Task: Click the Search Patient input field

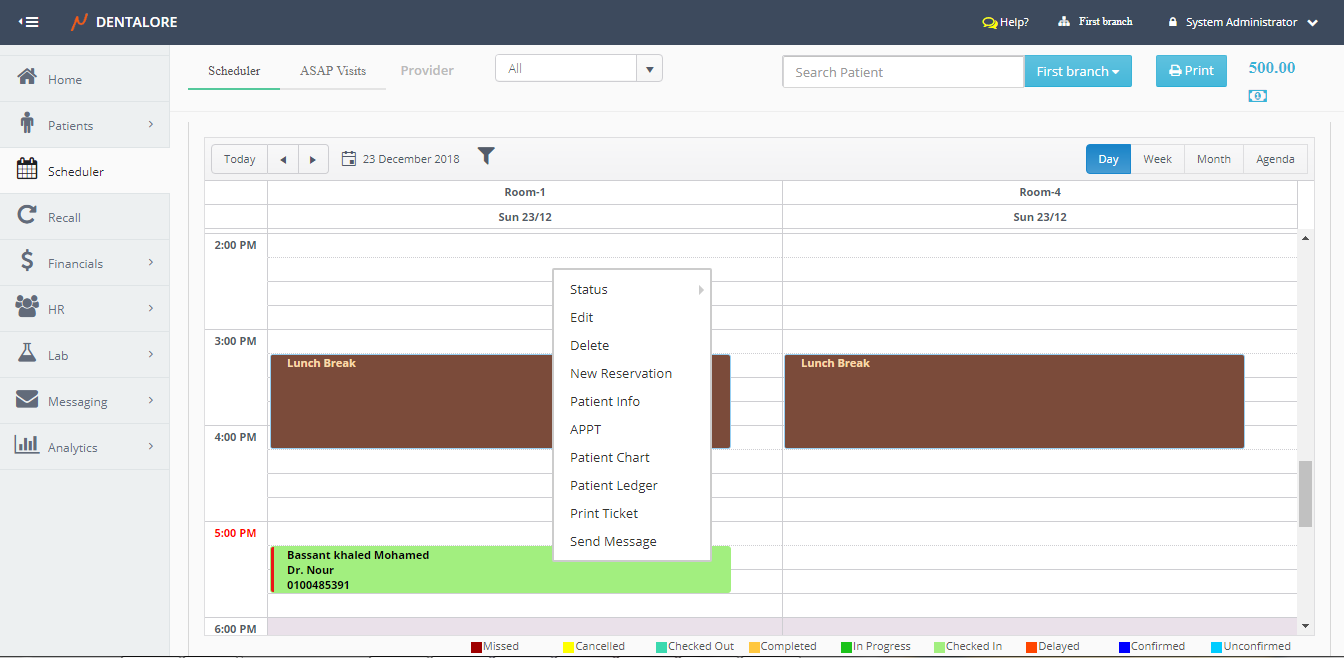Action: tap(902, 72)
